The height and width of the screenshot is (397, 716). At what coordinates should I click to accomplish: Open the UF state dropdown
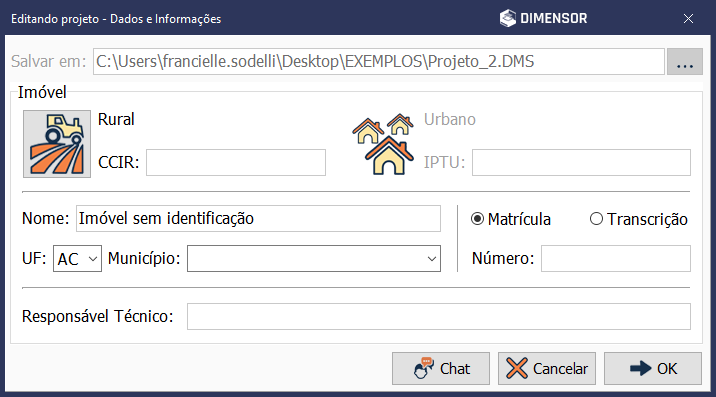[77, 259]
